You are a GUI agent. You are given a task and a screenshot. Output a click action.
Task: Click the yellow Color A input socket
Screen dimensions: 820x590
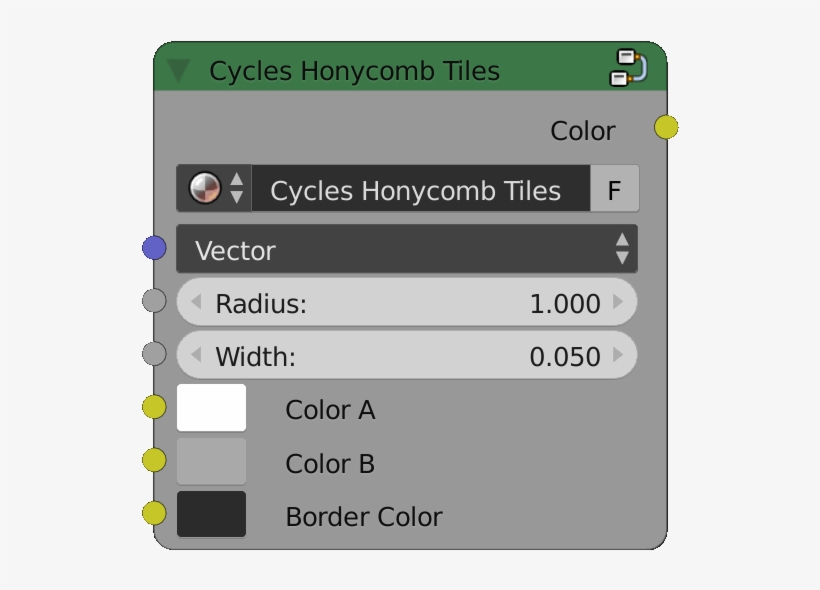[152, 406]
